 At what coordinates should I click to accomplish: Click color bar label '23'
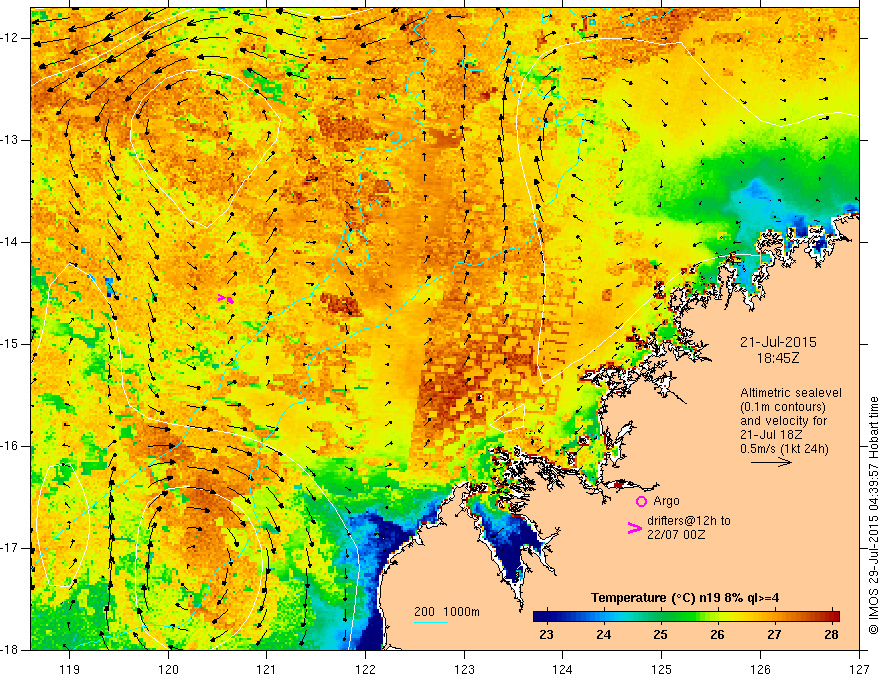(546, 635)
